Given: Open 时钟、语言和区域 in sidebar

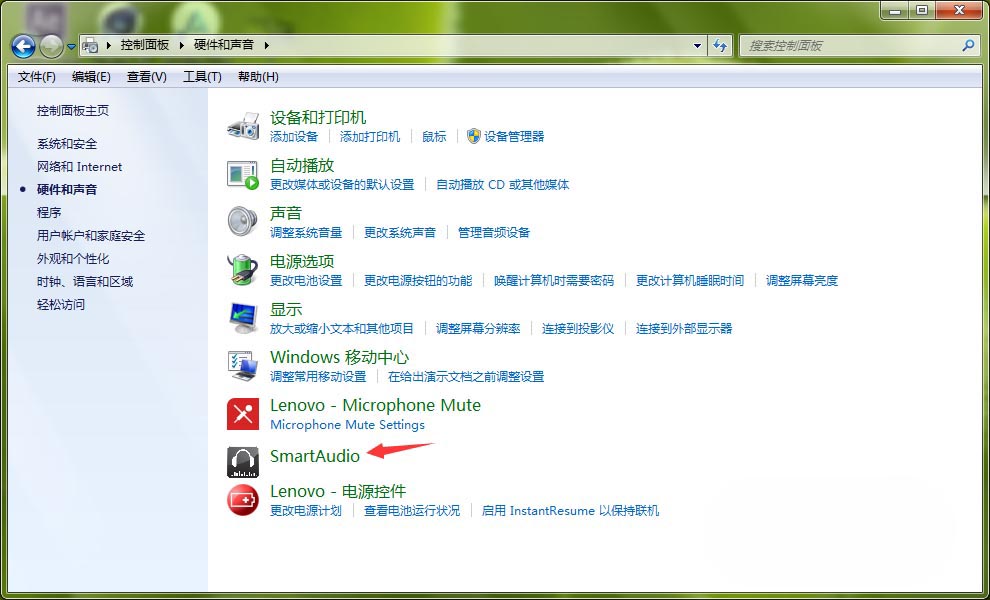Looking at the screenshot, I should tap(85, 282).
